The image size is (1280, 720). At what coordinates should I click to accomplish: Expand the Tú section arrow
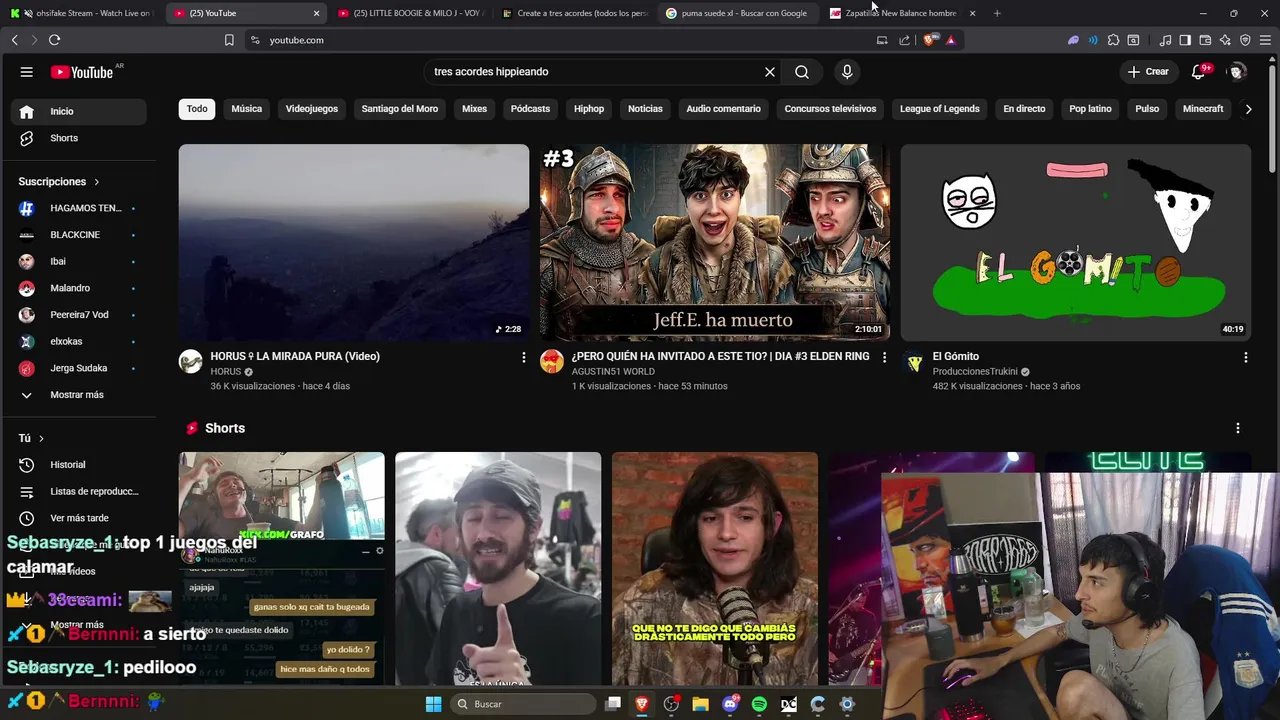[41, 438]
